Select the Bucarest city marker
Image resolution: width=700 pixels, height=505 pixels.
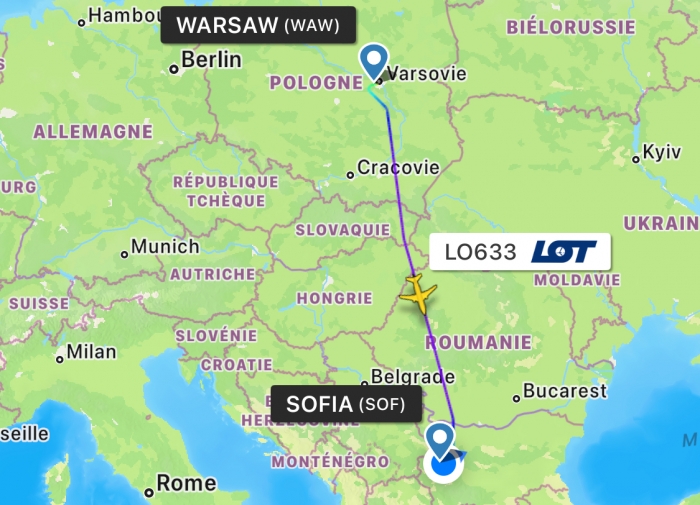(x=516, y=398)
